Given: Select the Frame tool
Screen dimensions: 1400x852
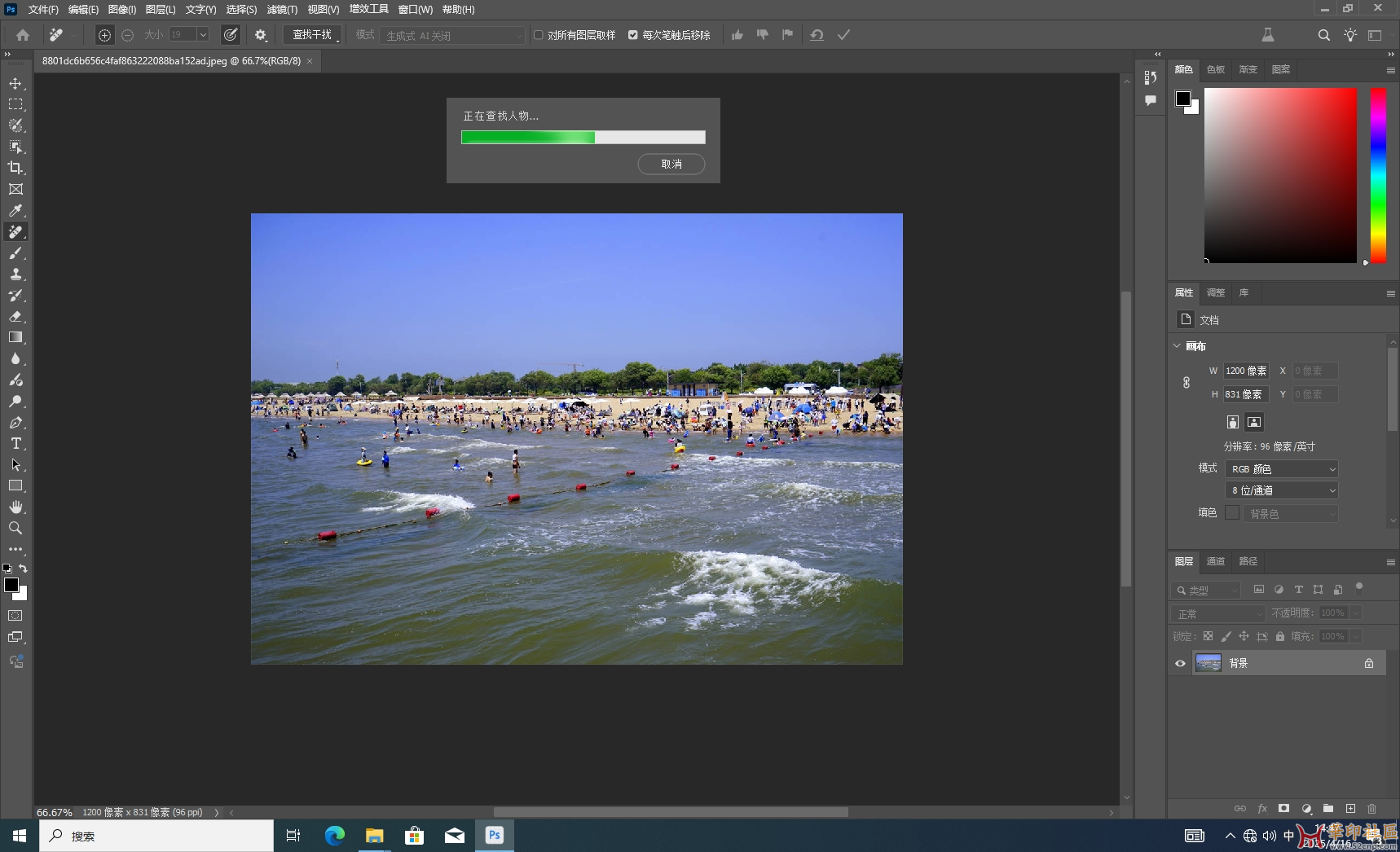Looking at the screenshot, I should point(15,189).
